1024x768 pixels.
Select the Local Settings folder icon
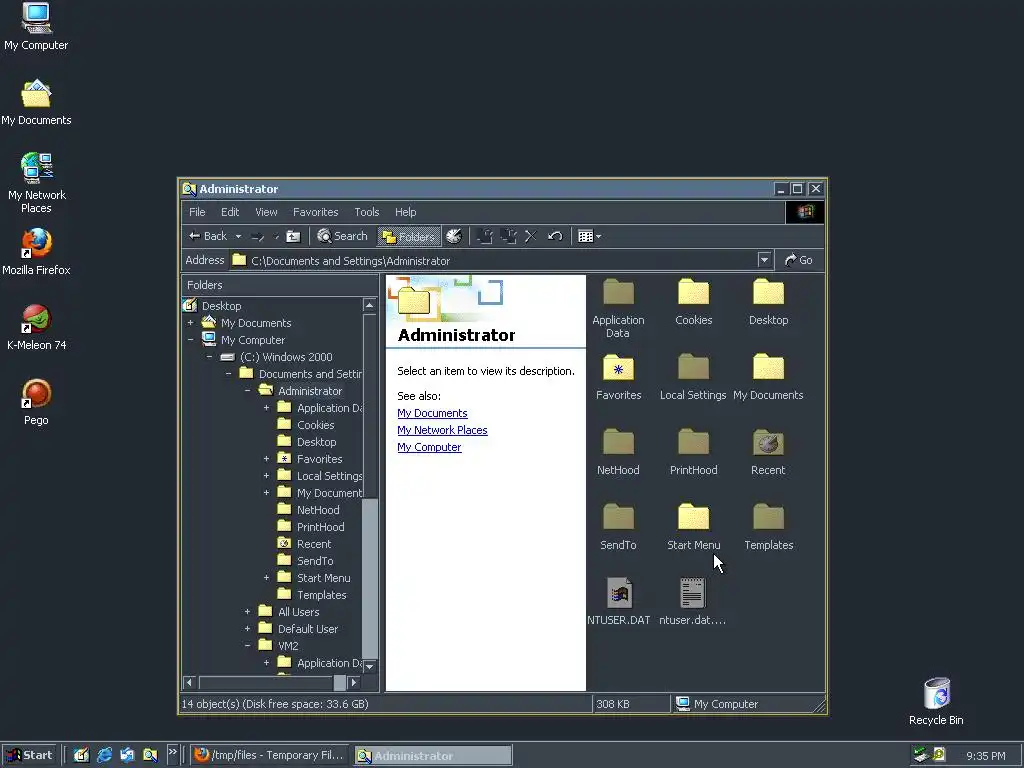point(694,368)
